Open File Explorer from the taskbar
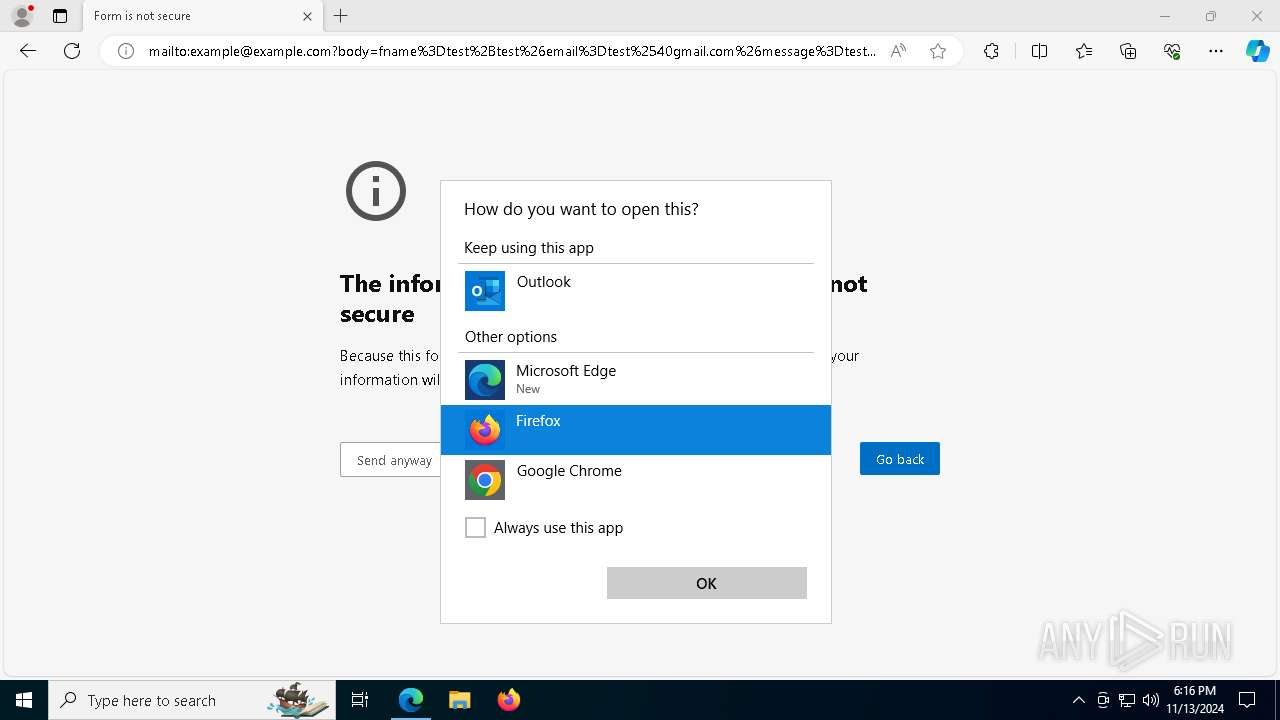This screenshot has height=720, width=1280. click(x=459, y=700)
